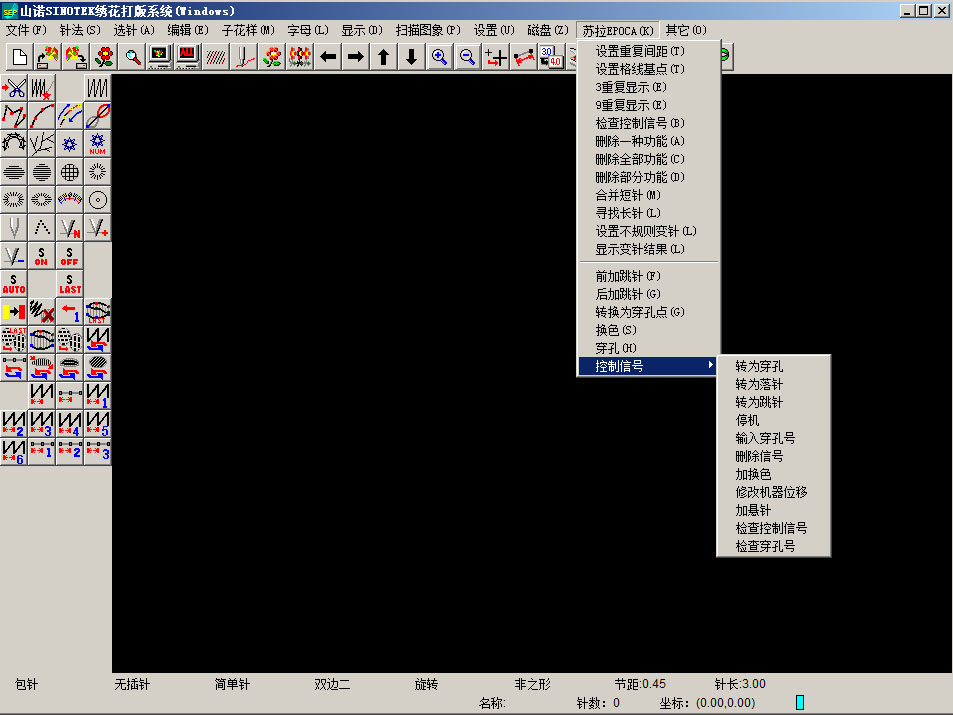Click the cyan color indicator box

click(800, 703)
